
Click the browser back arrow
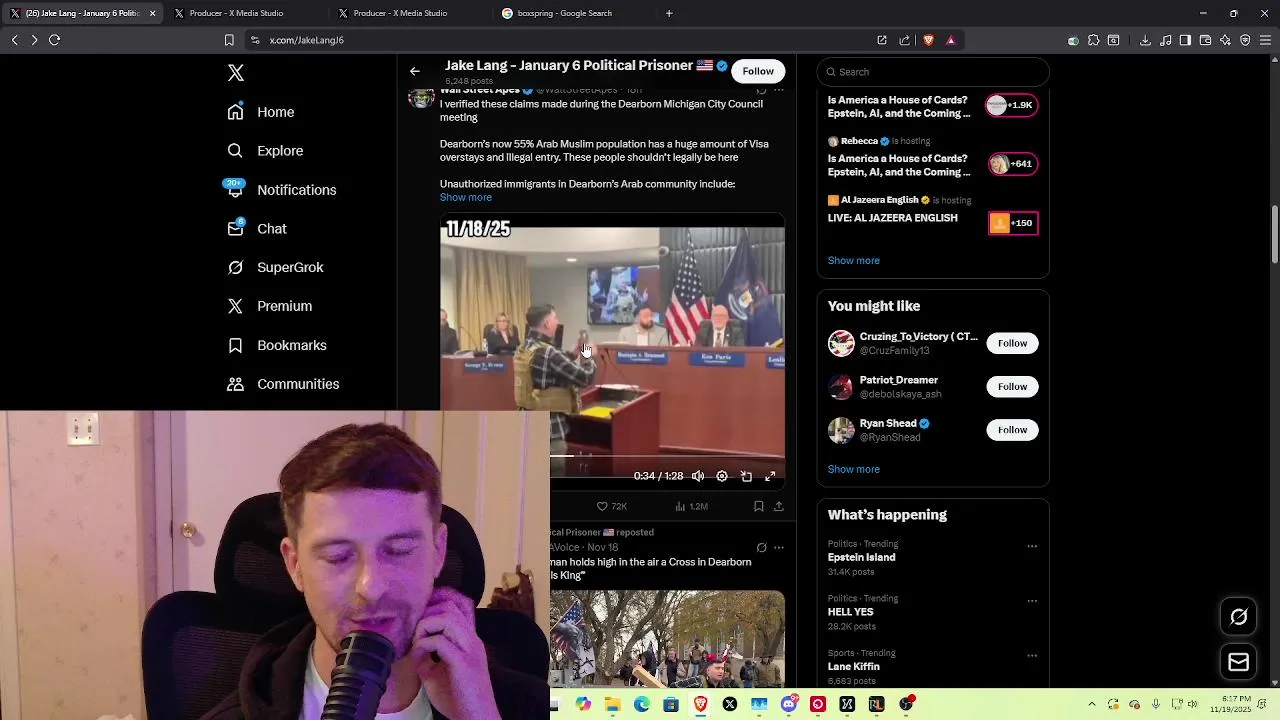15,40
